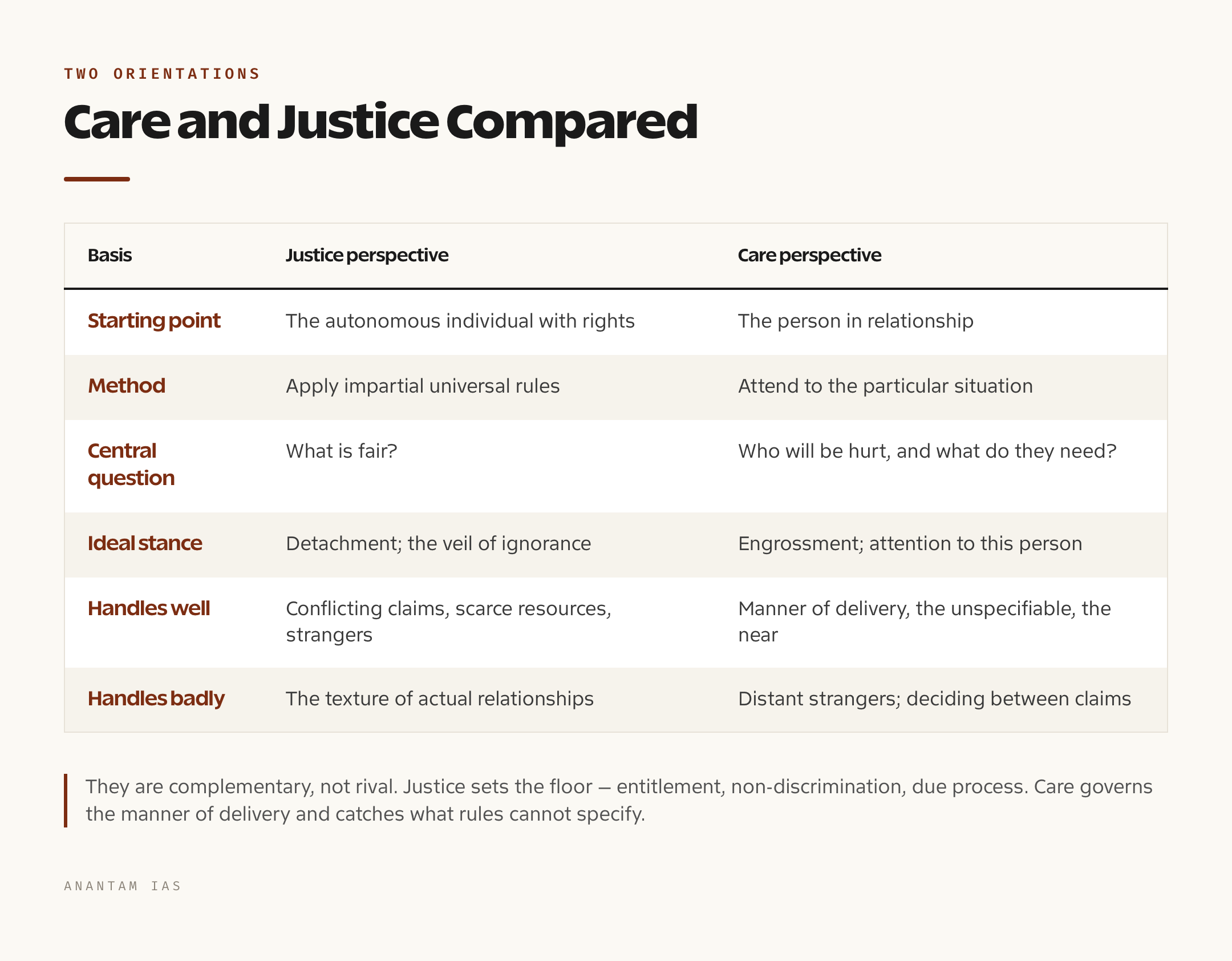Select the 'Method' row label
The image size is (1232, 961).
(x=127, y=386)
